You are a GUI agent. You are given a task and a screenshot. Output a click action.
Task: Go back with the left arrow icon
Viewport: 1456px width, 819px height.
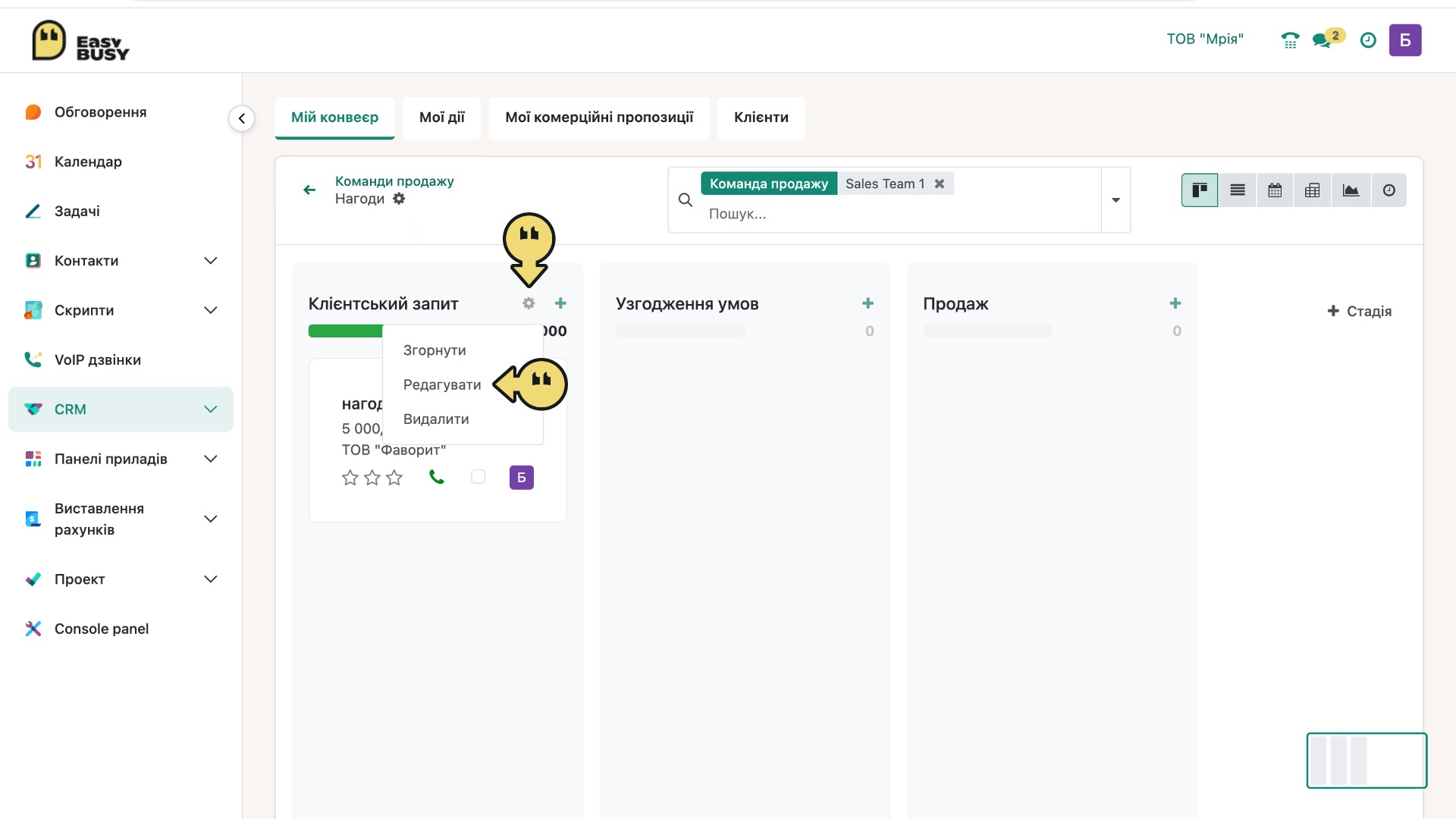(x=309, y=190)
